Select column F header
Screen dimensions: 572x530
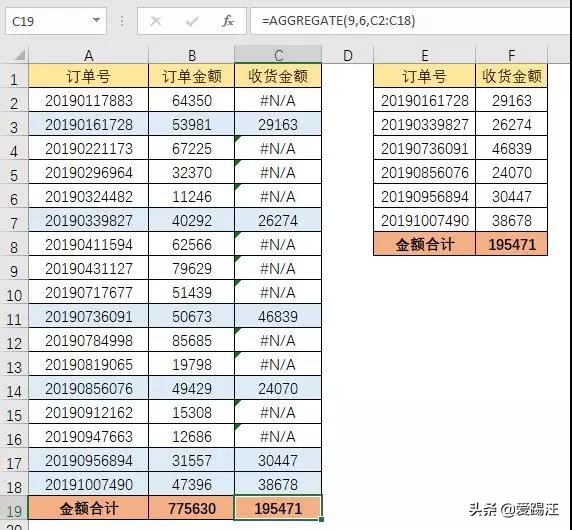(511, 55)
